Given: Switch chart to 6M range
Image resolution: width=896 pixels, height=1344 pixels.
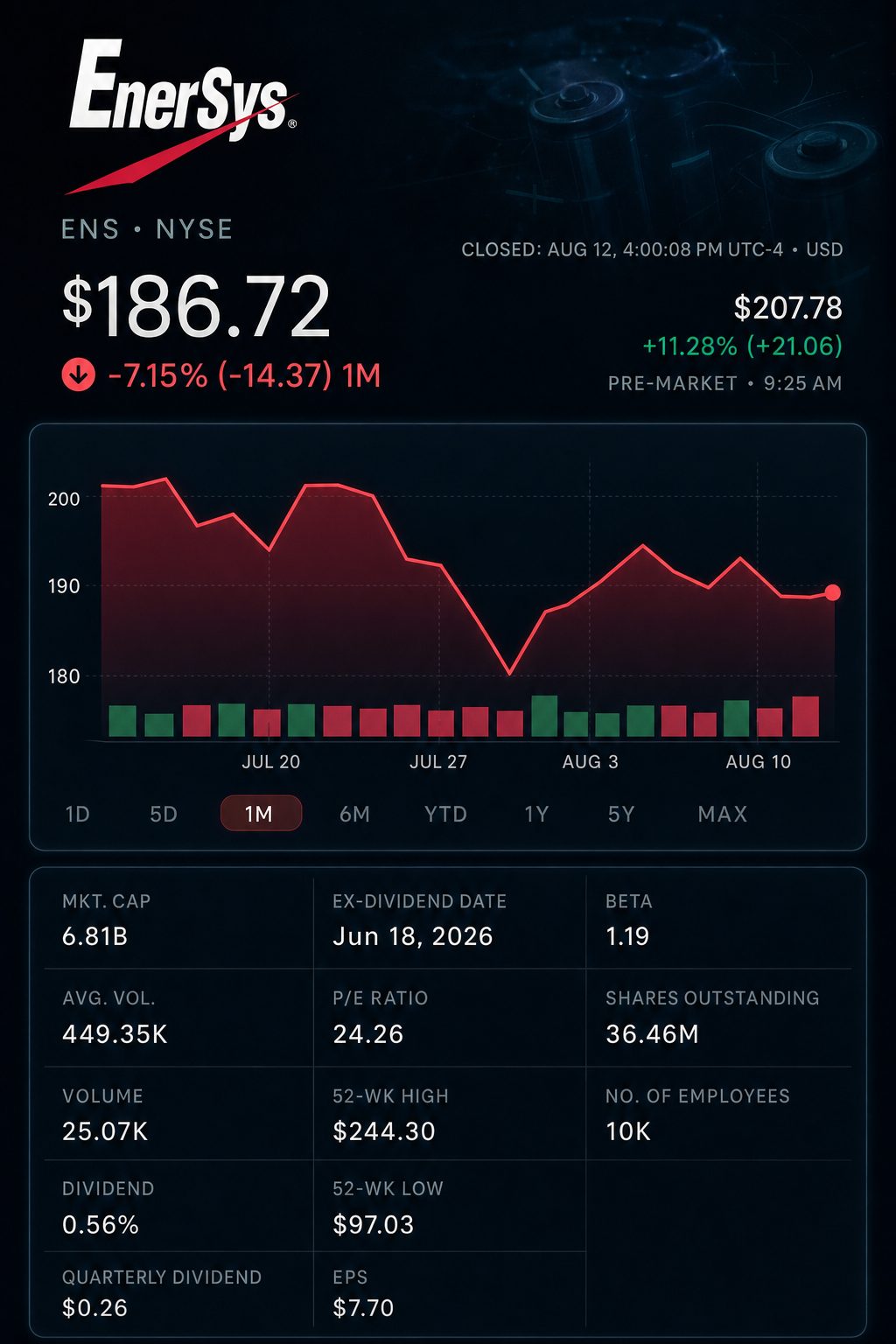Looking at the screenshot, I should coord(354,814).
